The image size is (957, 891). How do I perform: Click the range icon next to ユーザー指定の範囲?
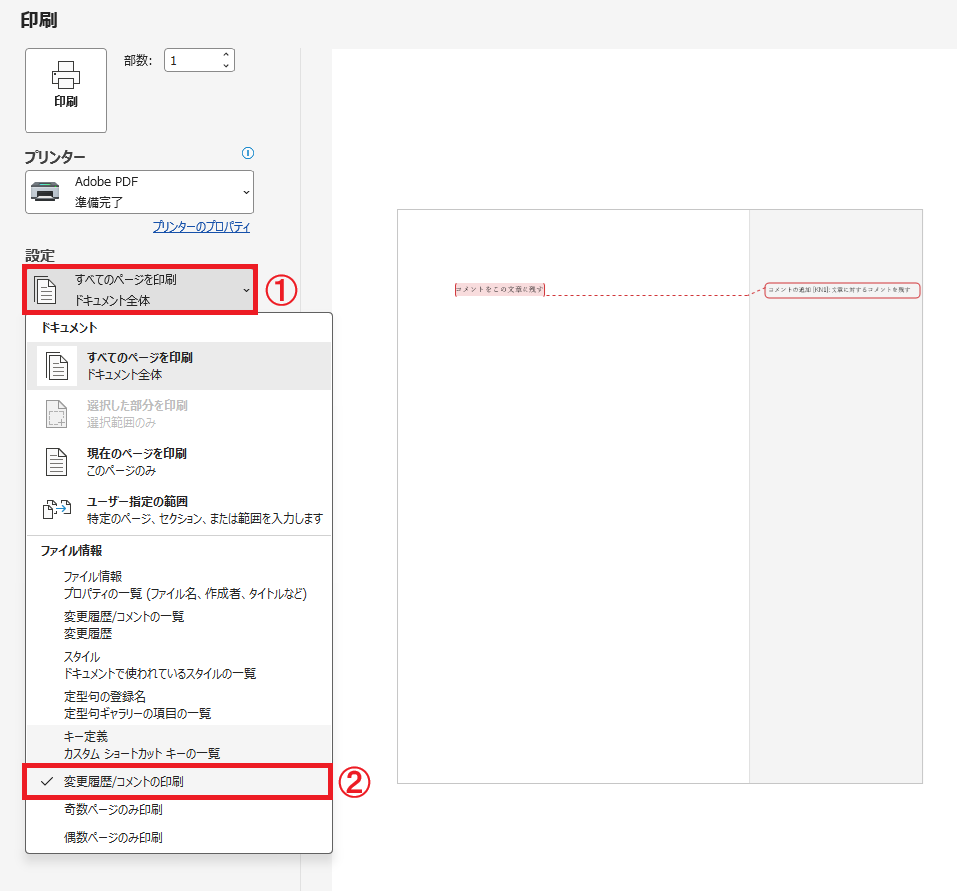[57, 509]
